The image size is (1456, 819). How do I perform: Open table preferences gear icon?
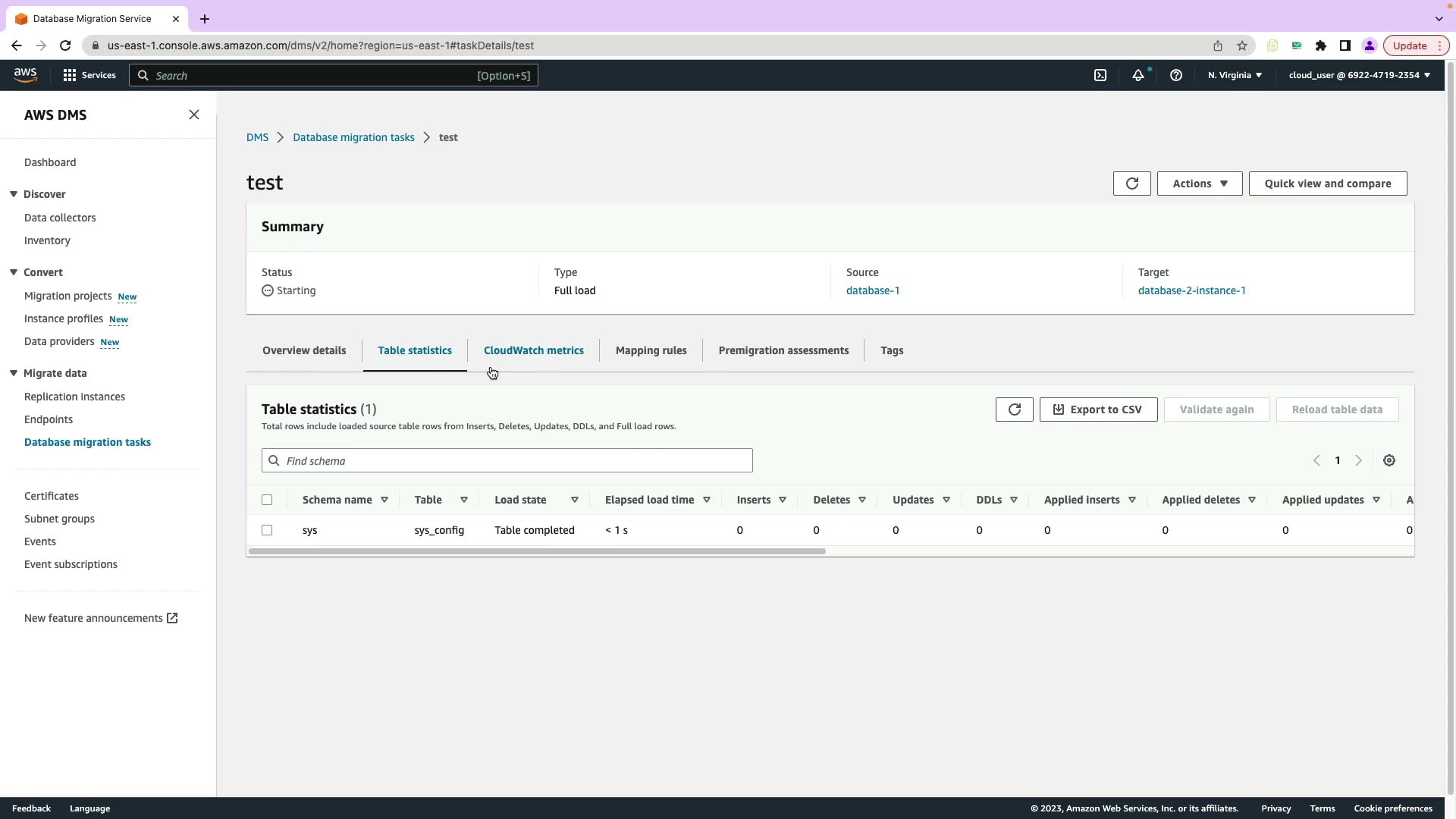tap(1389, 460)
